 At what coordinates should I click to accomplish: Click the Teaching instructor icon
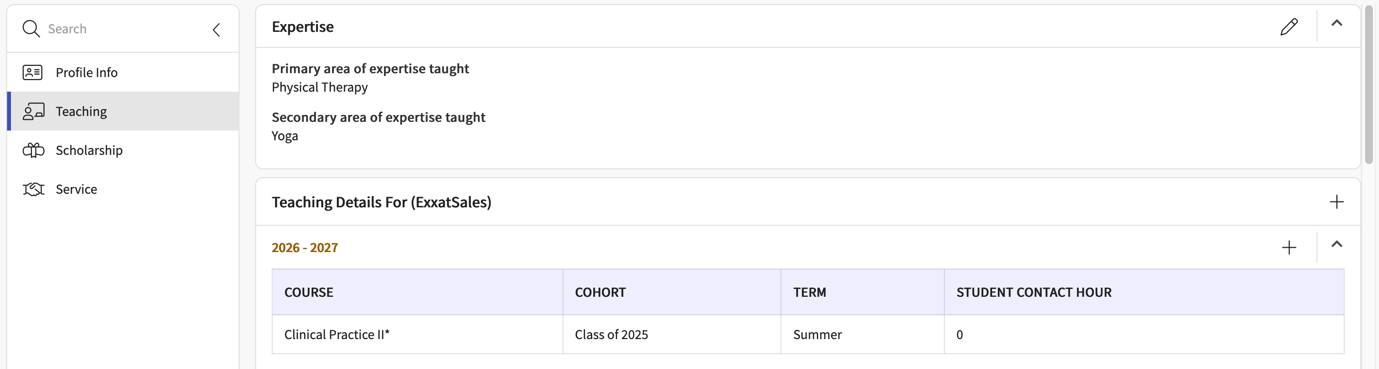click(33, 111)
